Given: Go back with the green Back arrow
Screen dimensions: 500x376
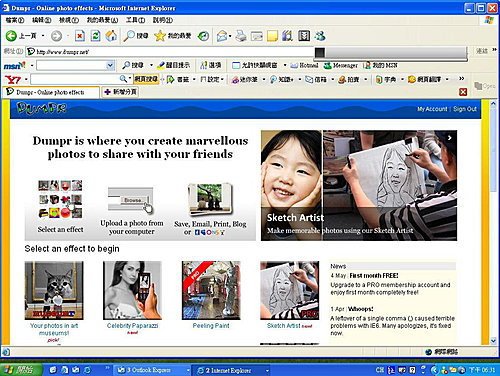Looking at the screenshot, I should 11,36.
